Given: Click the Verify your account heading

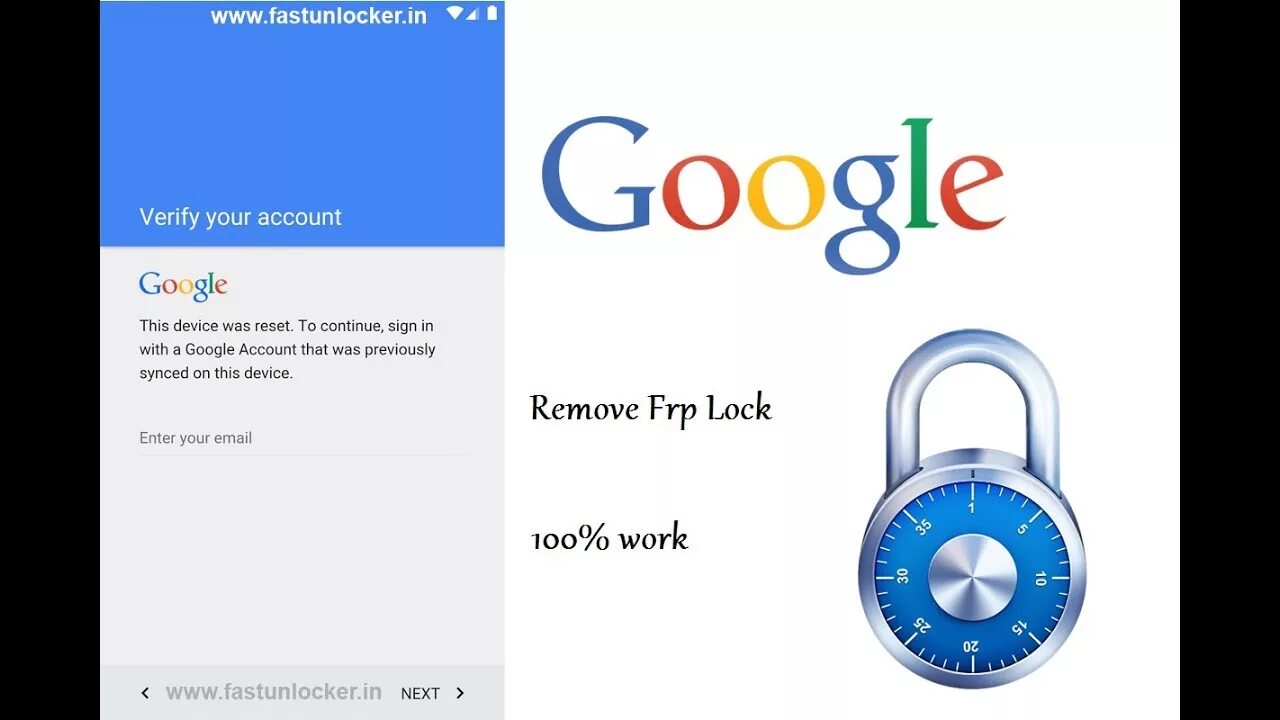Looking at the screenshot, I should tap(240, 217).
